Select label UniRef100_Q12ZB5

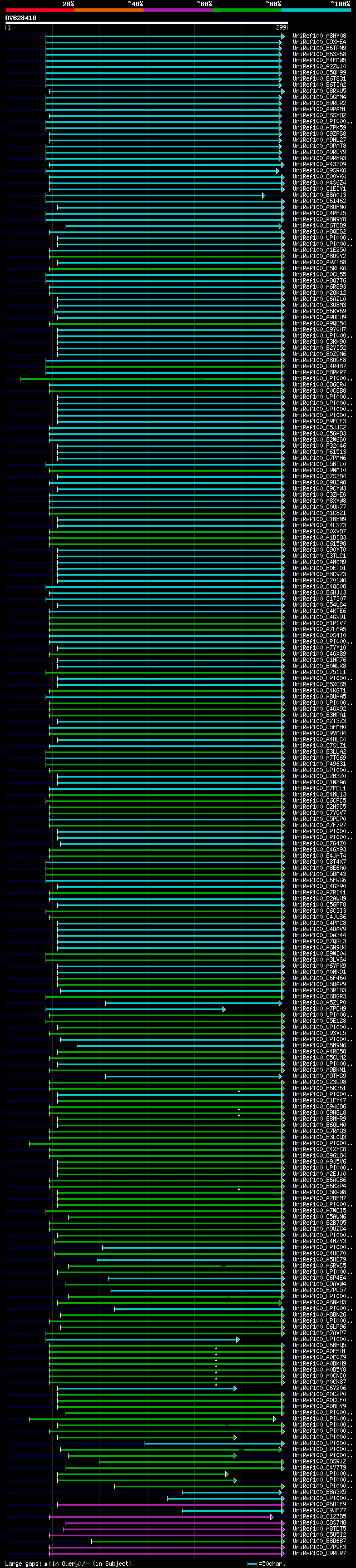coord(319,1517)
